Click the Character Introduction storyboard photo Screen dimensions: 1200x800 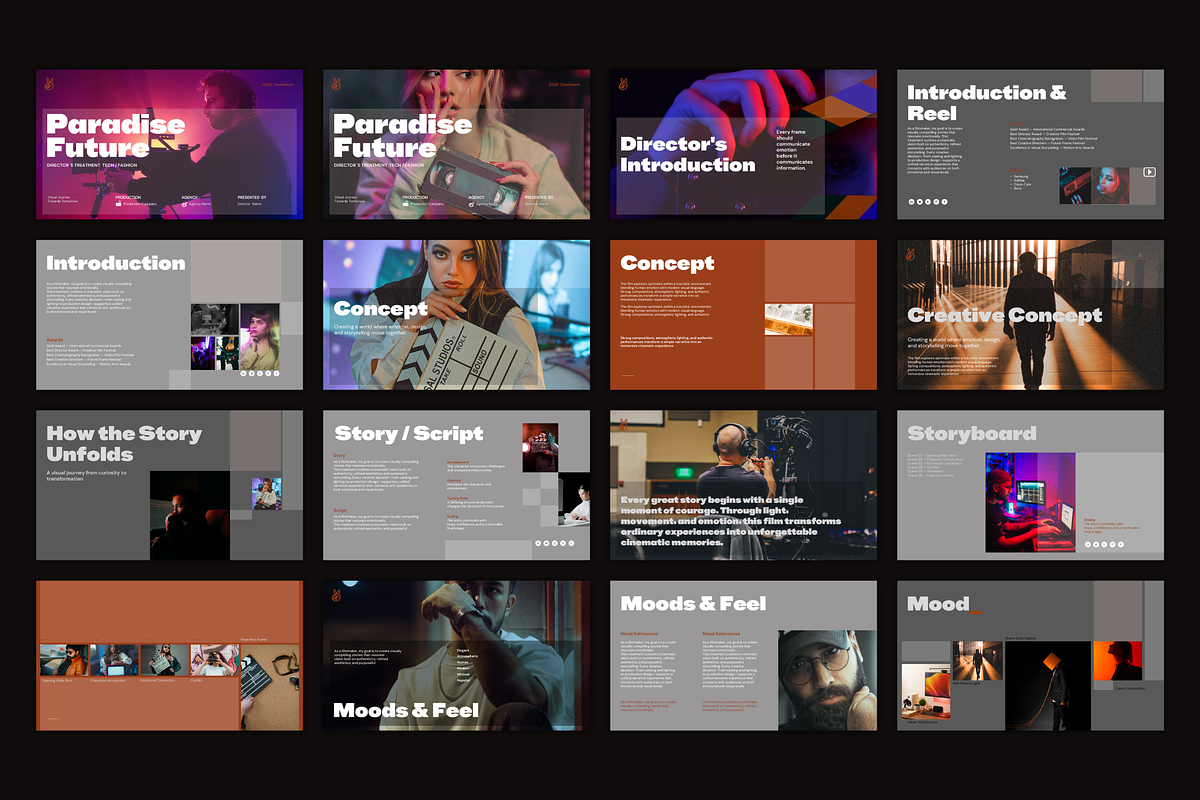[113, 660]
